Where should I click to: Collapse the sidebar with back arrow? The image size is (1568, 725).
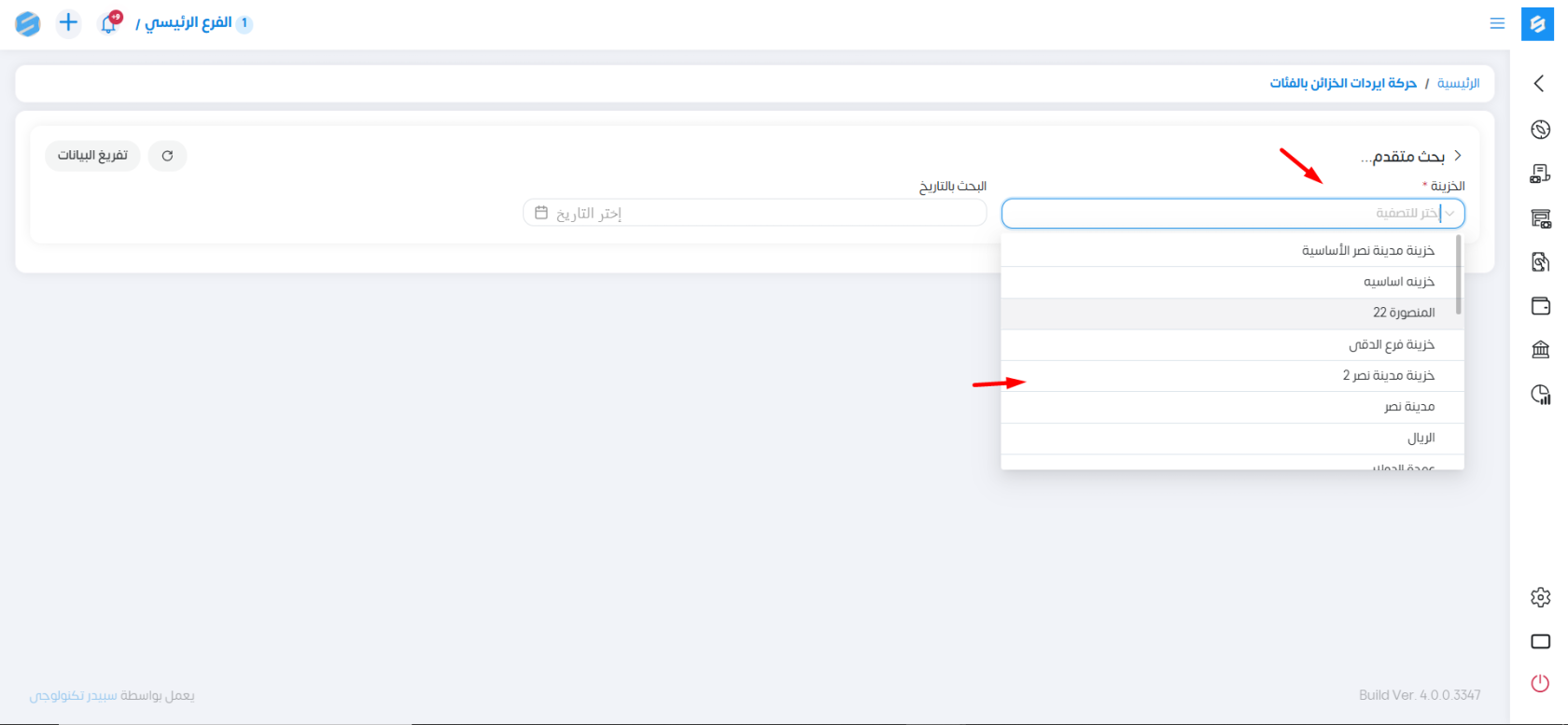pos(1539,84)
